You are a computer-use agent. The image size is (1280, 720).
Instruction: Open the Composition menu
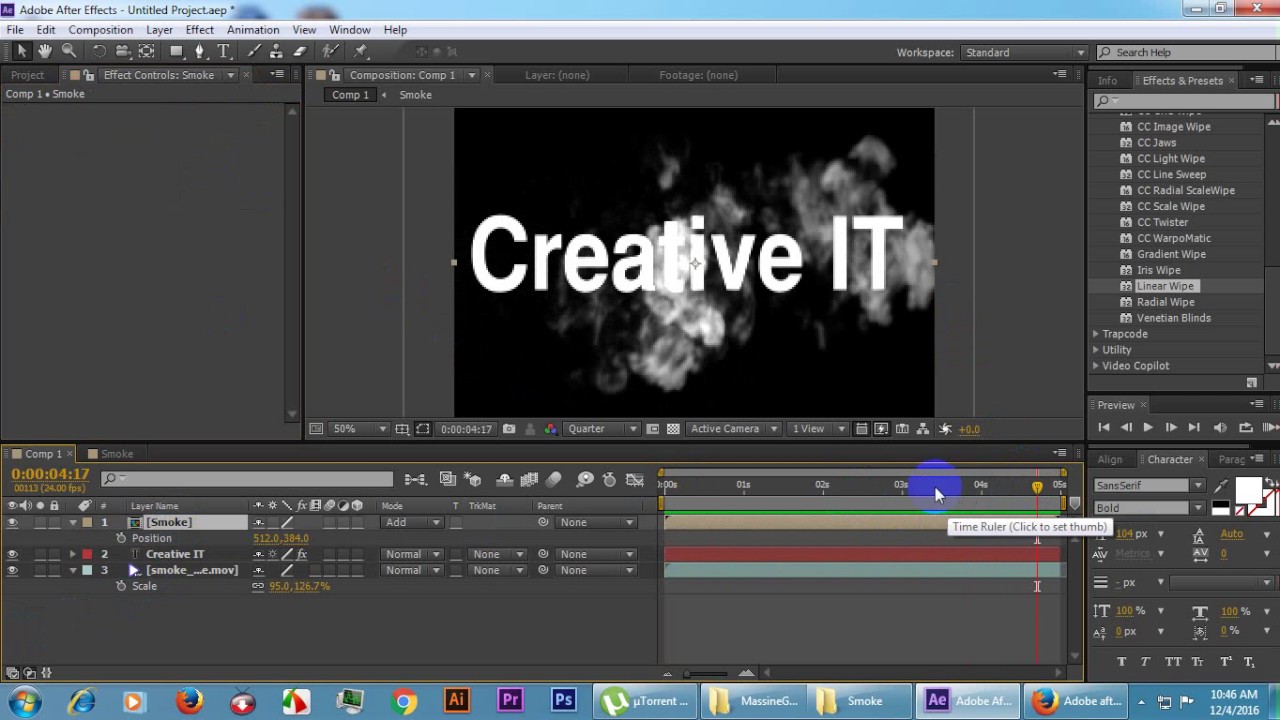[100, 30]
